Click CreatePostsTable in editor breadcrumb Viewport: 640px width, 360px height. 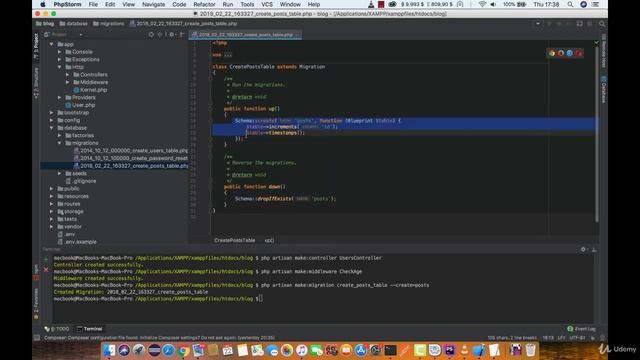(234, 240)
